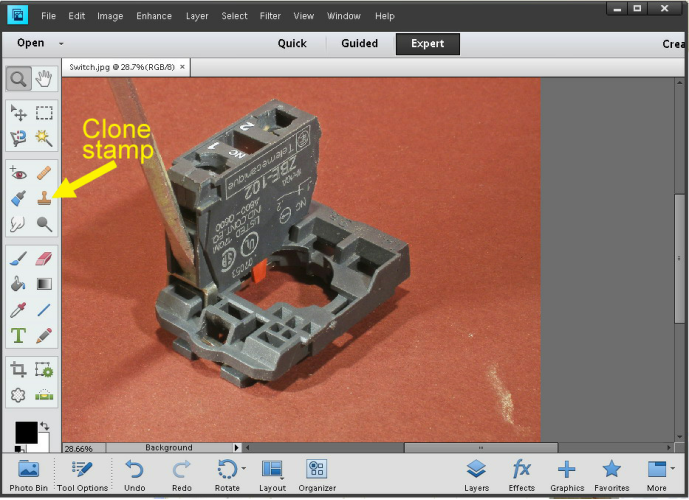Open the Rotate dropdown arrow
Image resolution: width=689 pixels, height=500 pixels.
click(243, 468)
